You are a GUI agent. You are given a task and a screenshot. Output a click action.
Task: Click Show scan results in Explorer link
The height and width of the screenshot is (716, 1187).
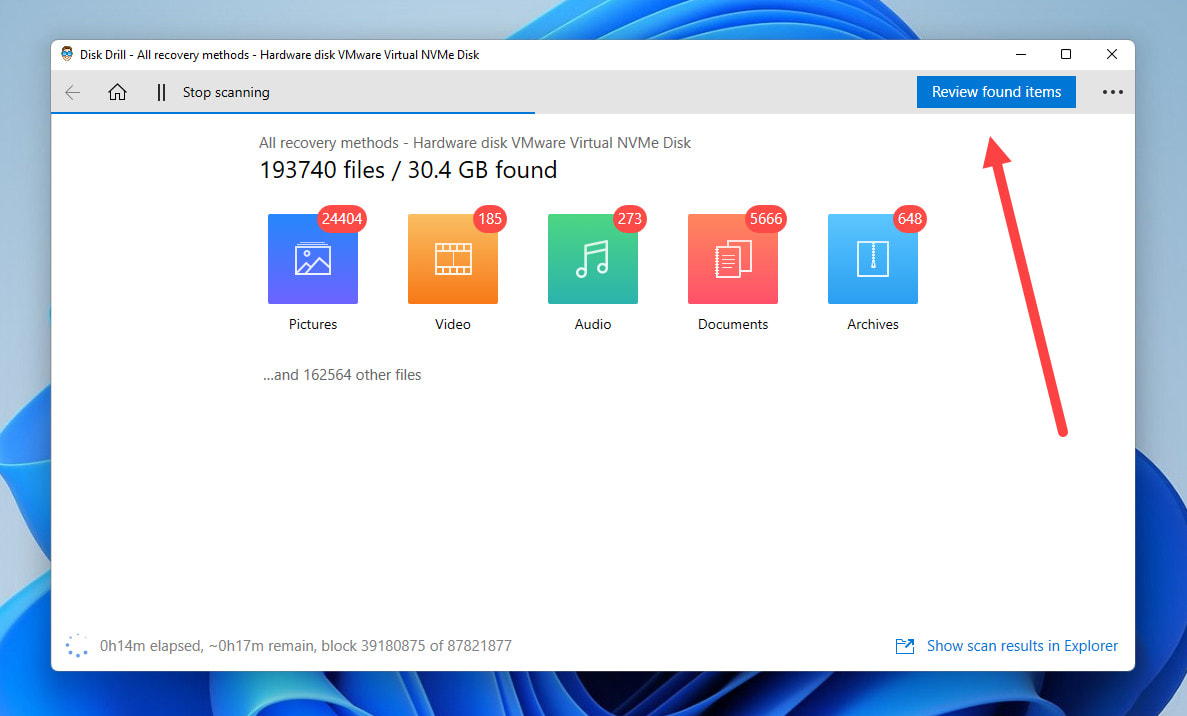coord(1022,646)
